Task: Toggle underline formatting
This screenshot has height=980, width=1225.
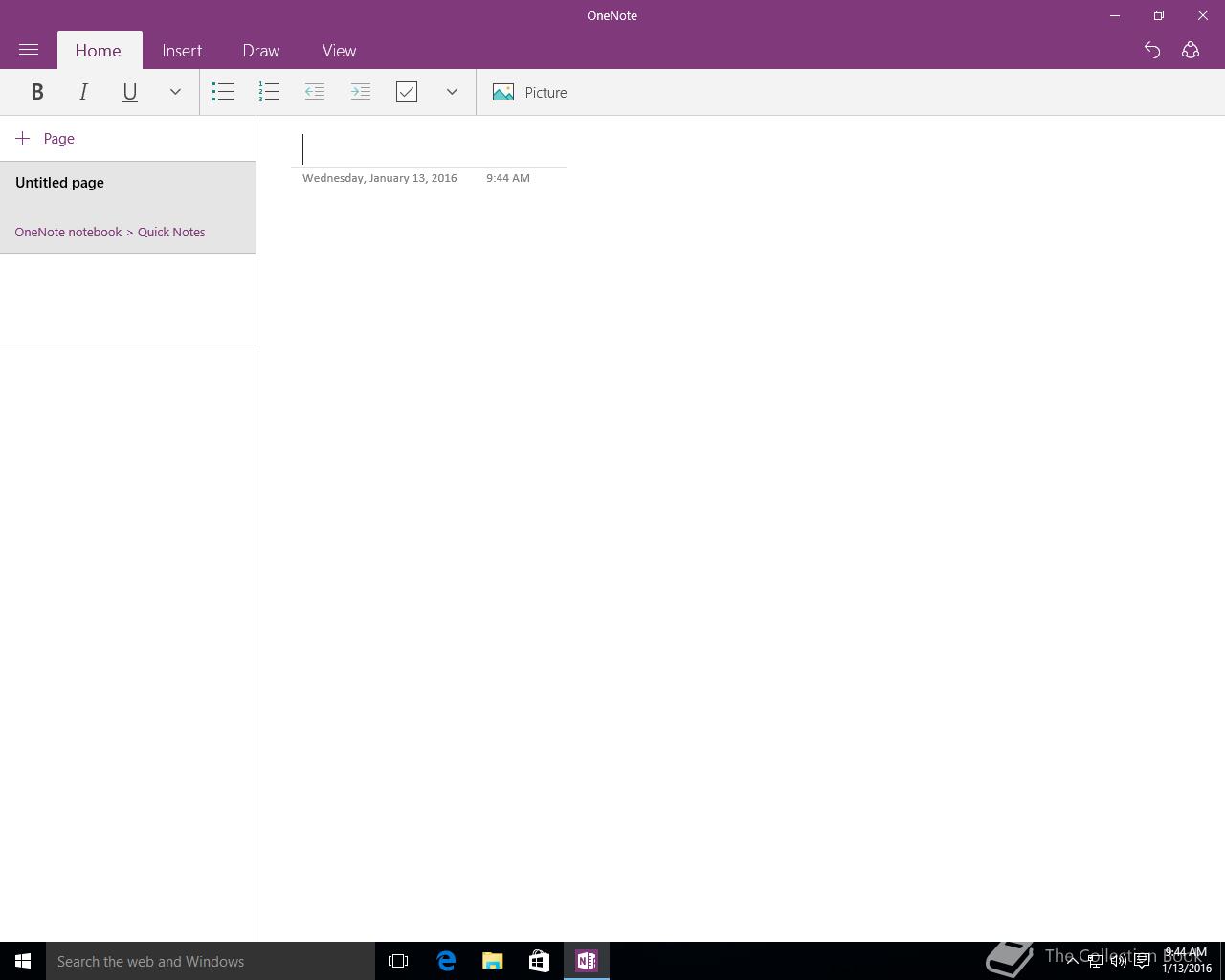Action: tap(129, 92)
